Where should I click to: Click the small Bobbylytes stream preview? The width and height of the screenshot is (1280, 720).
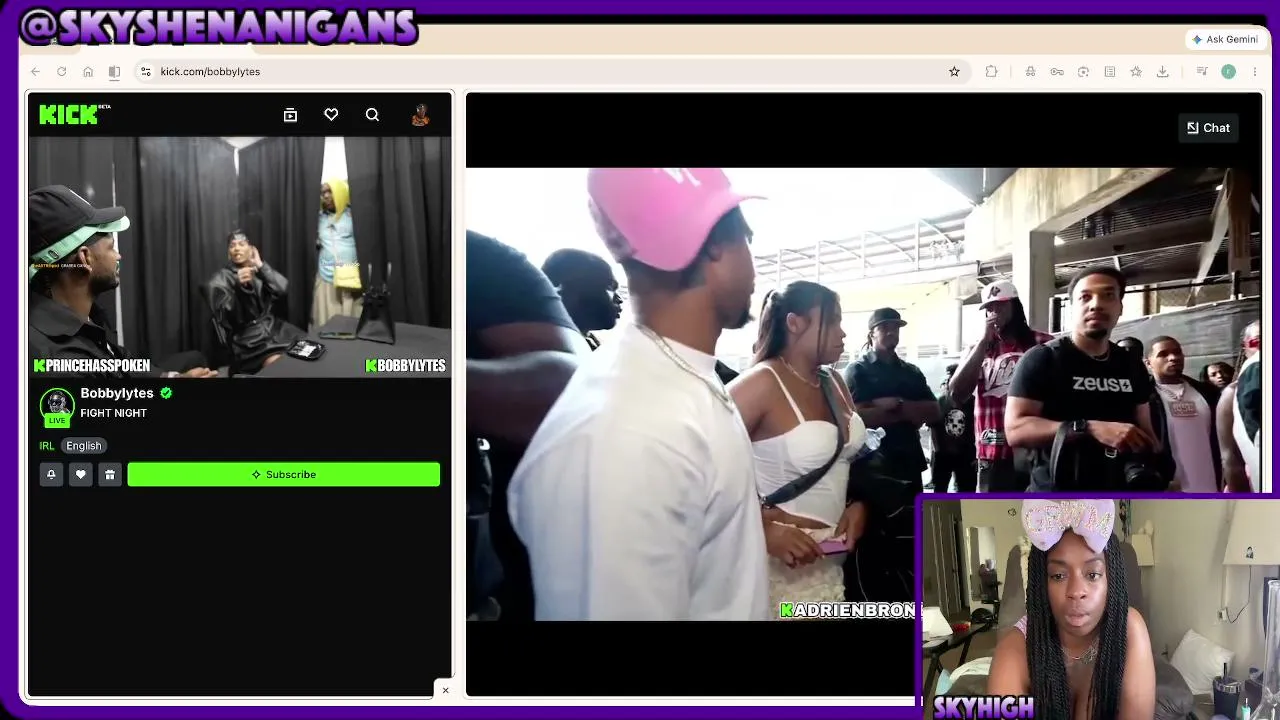(x=240, y=257)
